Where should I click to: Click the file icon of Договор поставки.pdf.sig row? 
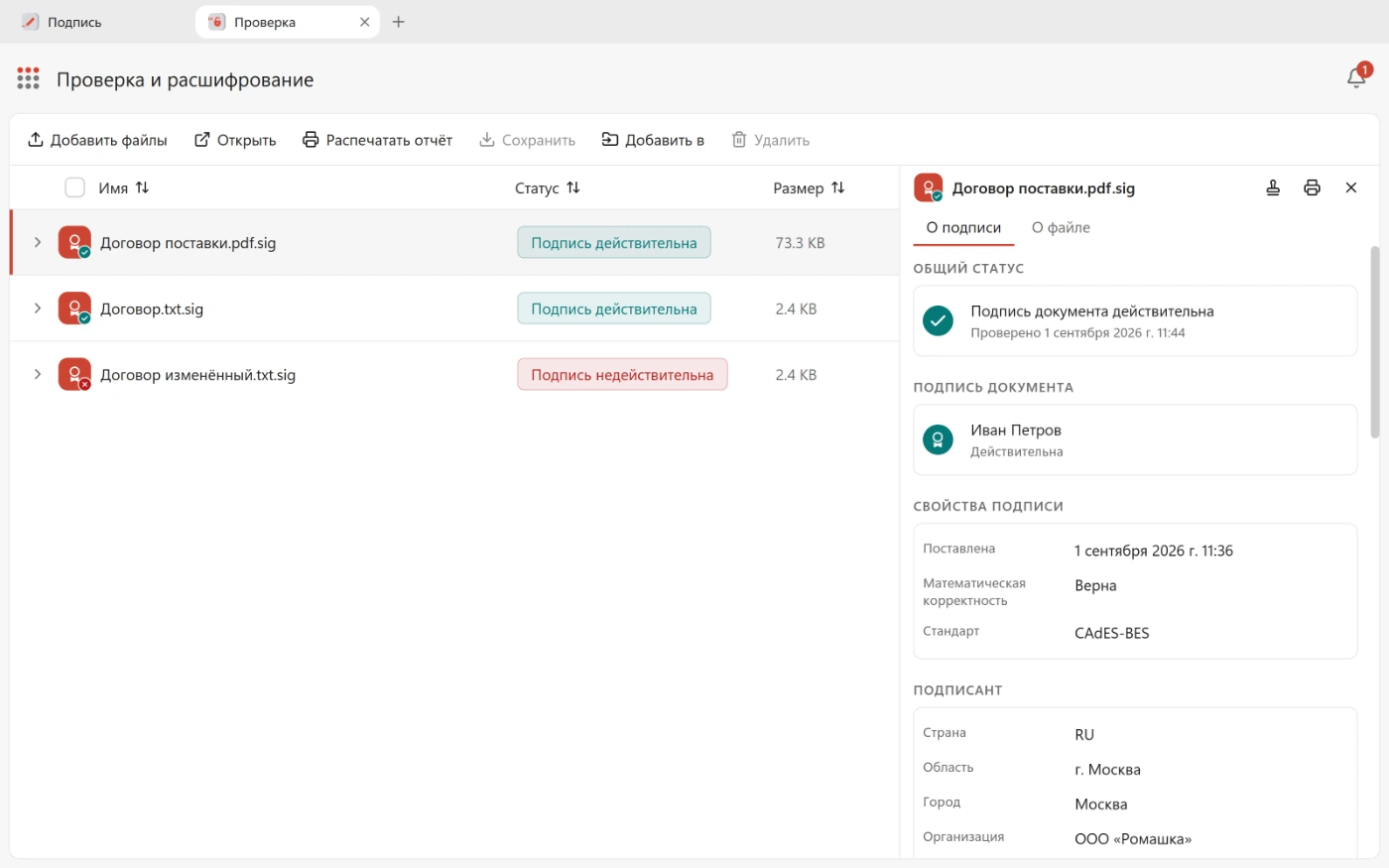click(74, 242)
